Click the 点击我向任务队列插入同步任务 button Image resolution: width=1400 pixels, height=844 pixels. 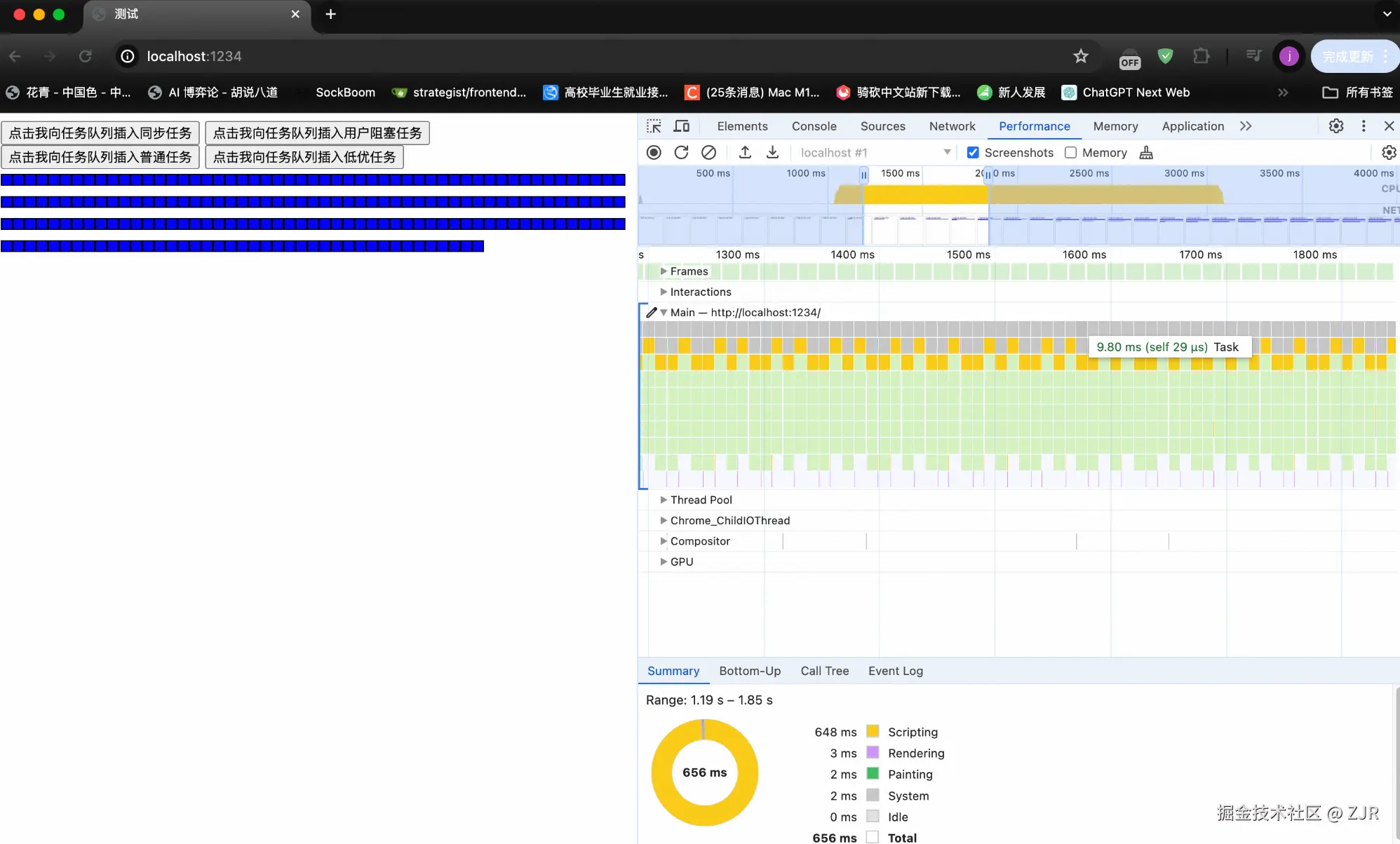100,133
